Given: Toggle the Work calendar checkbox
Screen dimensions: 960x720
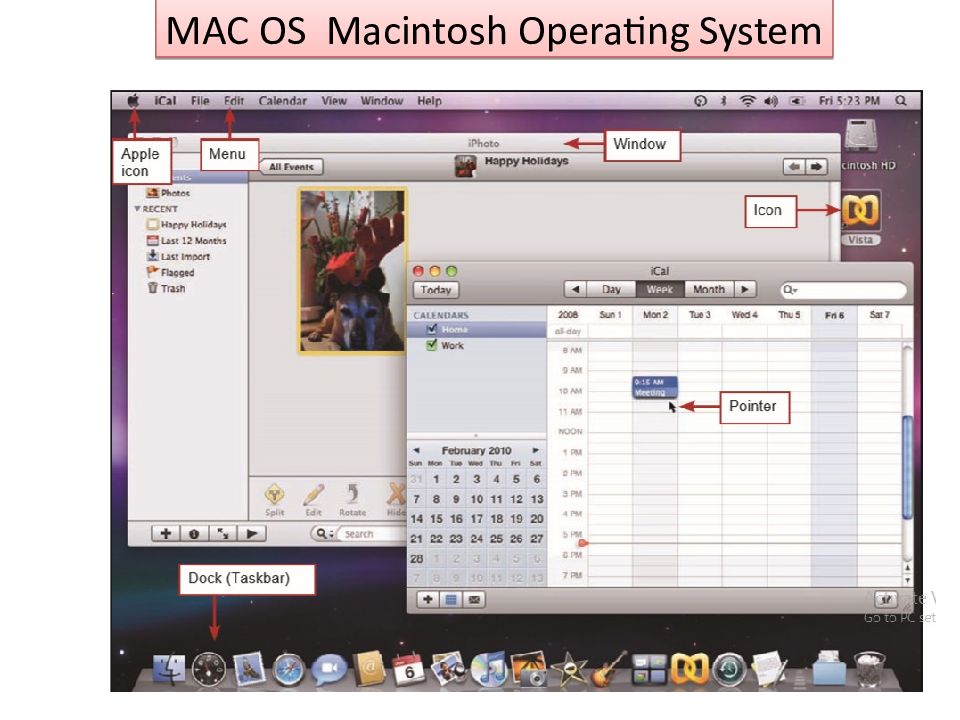Looking at the screenshot, I should [x=432, y=345].
